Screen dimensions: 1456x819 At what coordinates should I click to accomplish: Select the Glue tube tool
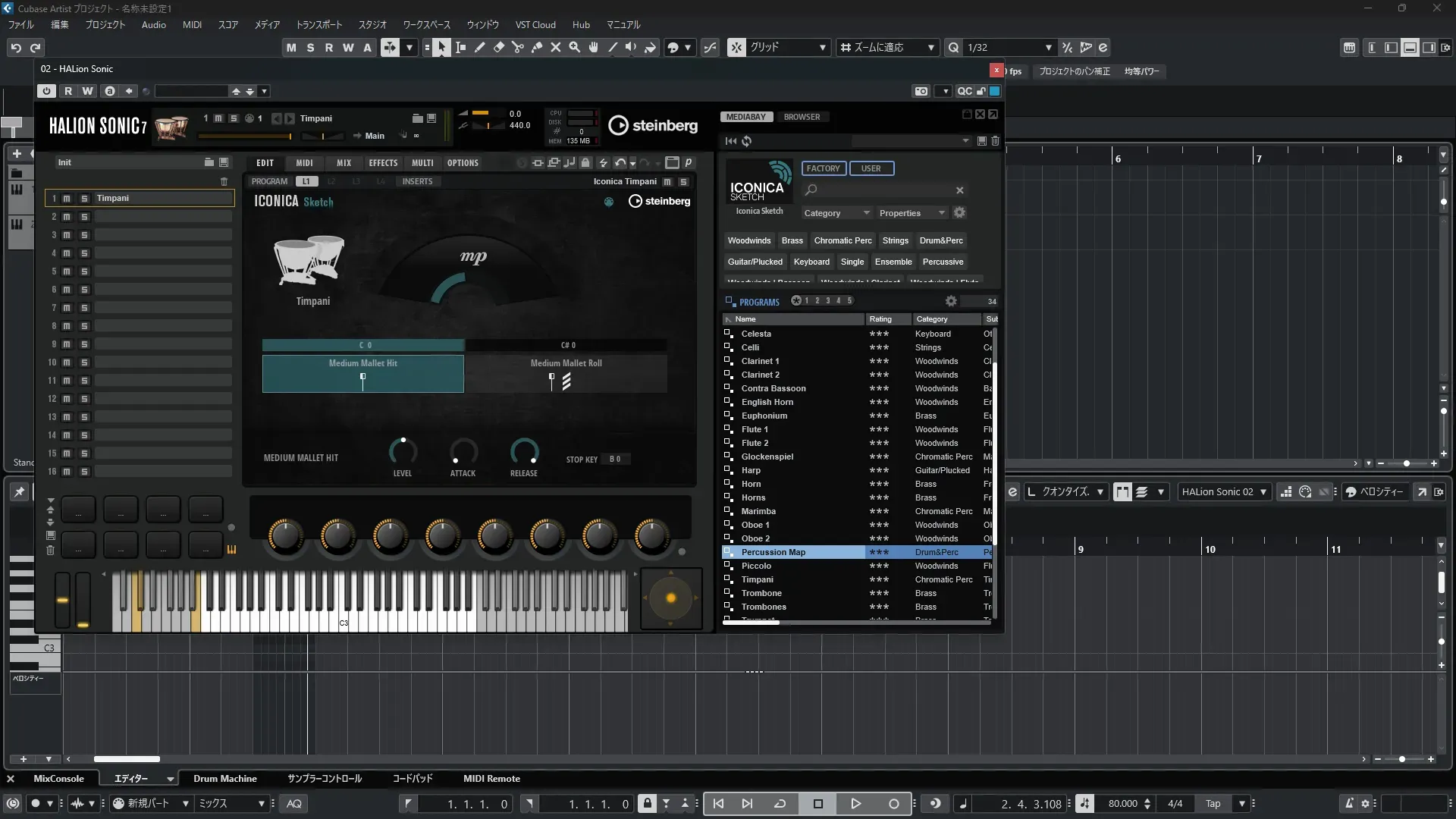tap(537, 48)
